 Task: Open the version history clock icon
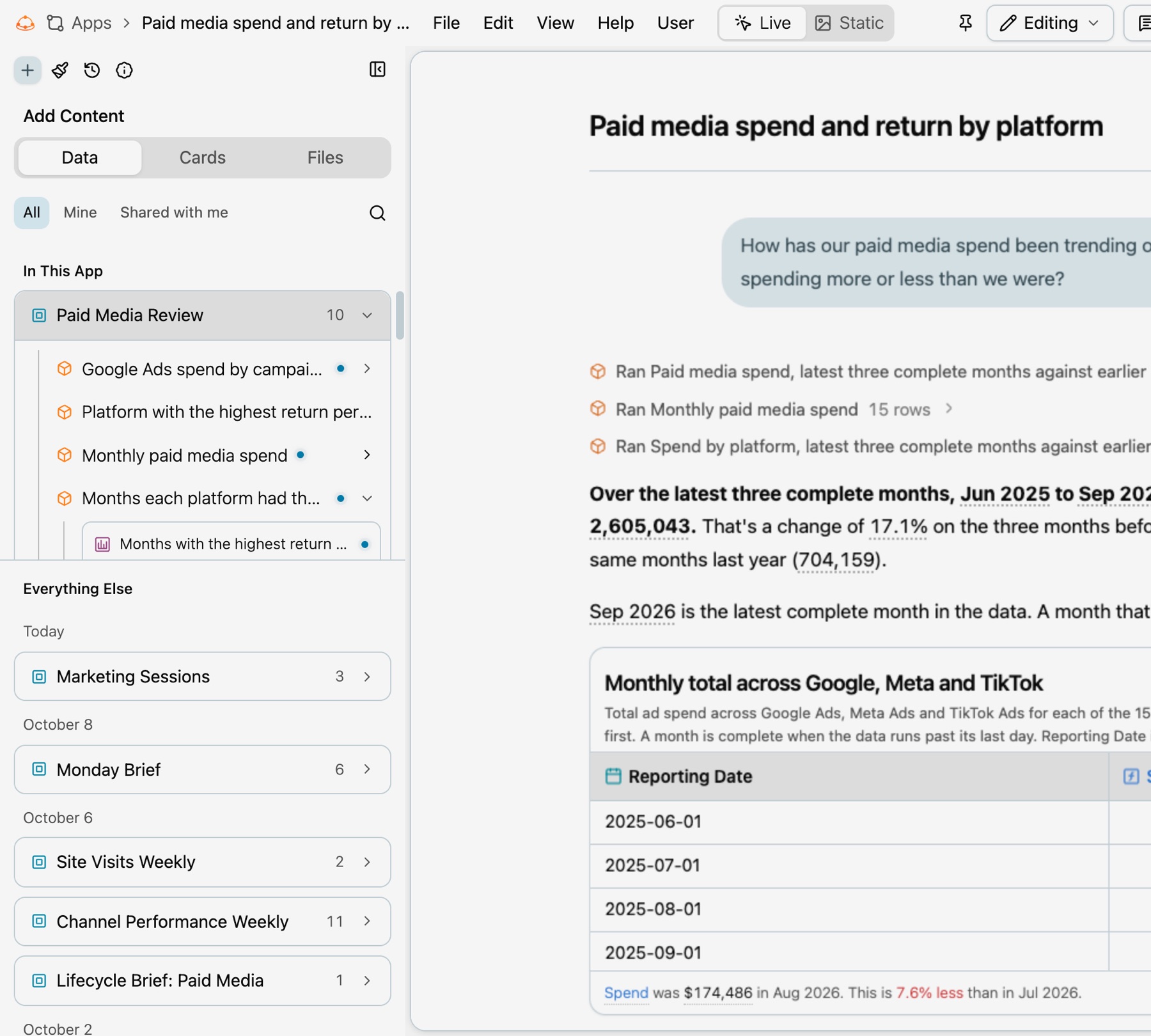point(92,70)
